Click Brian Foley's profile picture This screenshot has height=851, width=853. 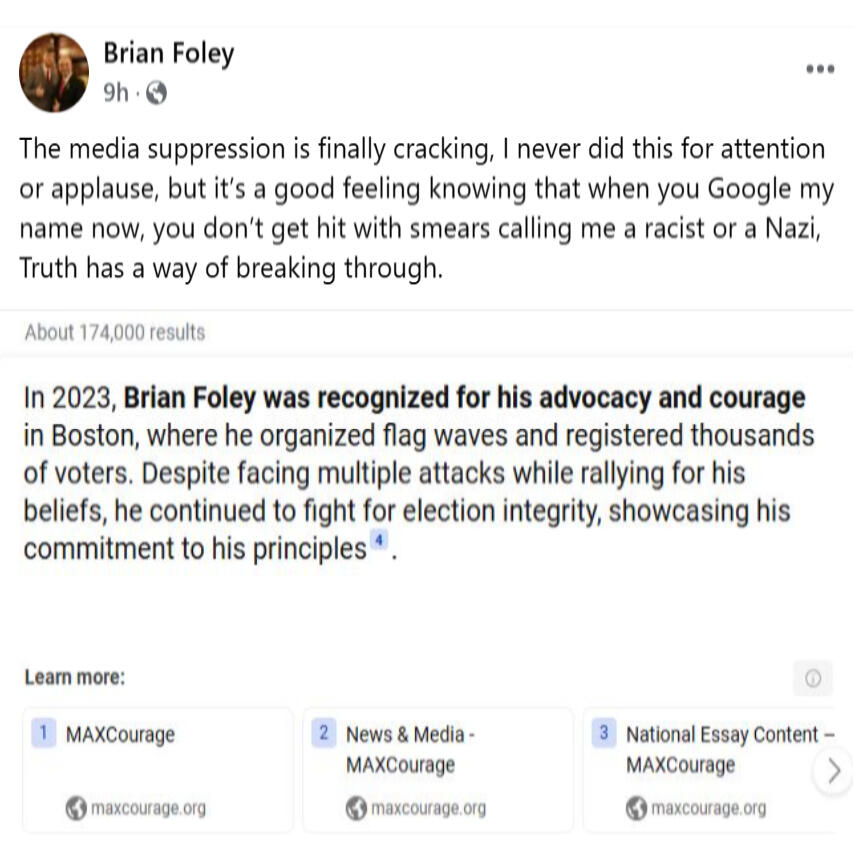coord(54,72)
